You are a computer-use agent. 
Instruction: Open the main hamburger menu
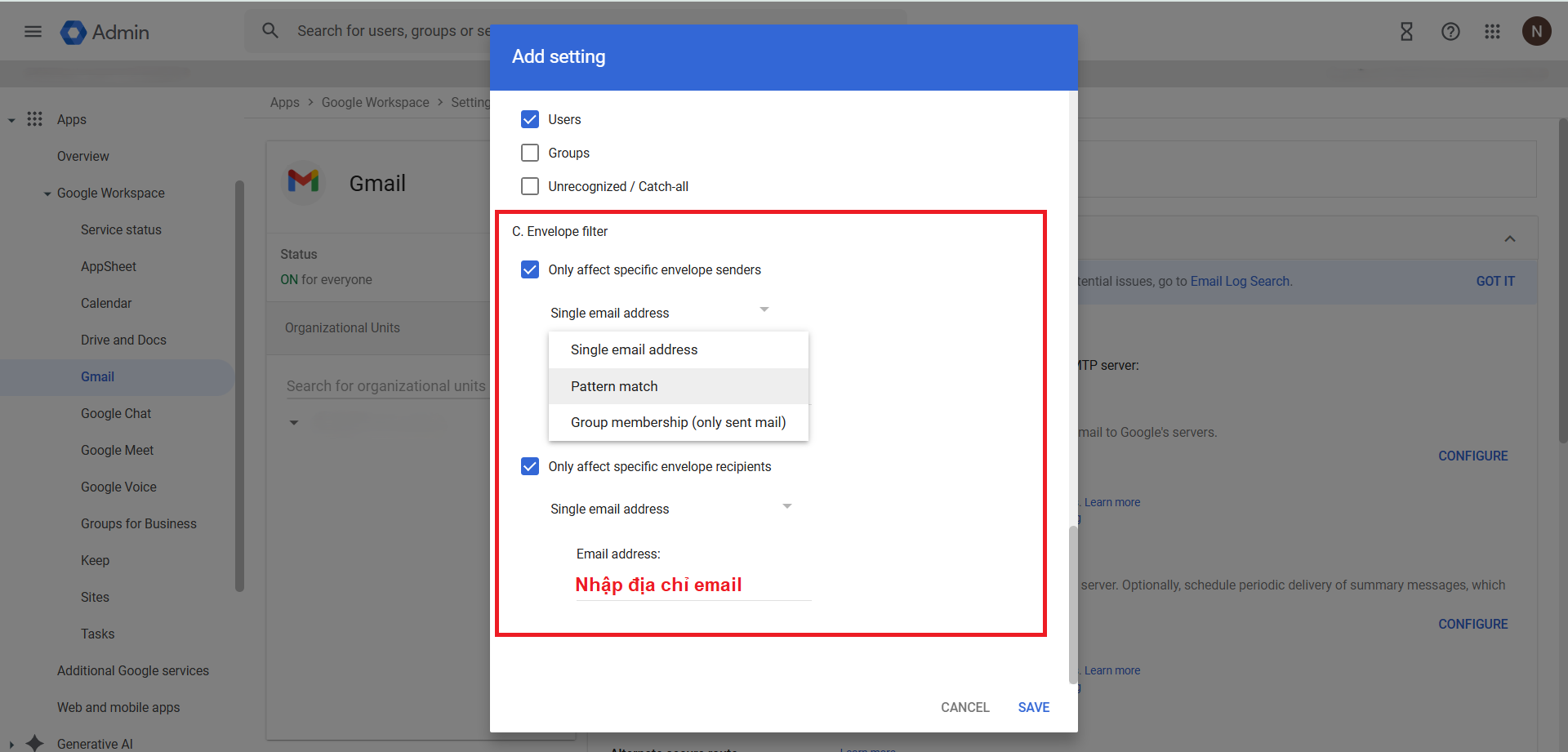click(33, 32)
